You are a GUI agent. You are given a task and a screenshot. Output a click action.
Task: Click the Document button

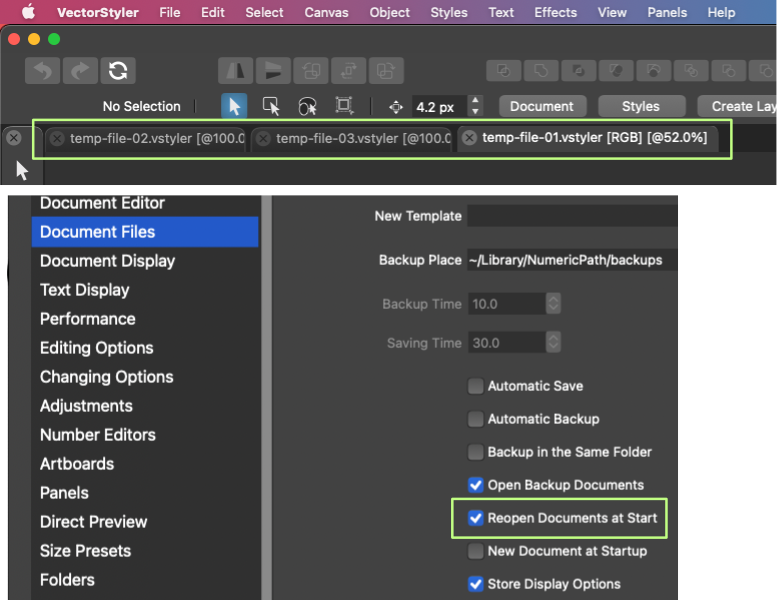point(542,106)
